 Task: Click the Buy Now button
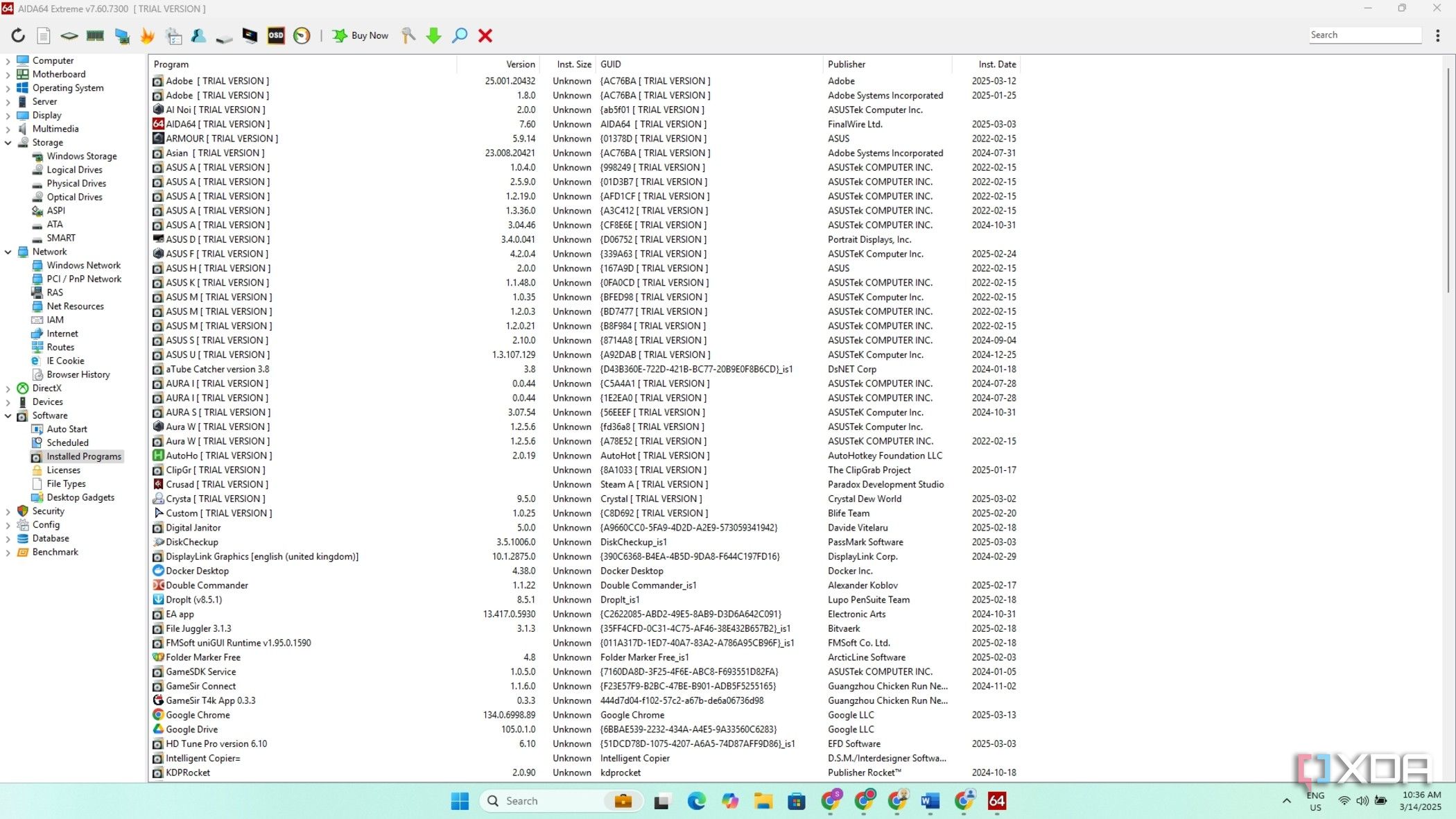coord(361,35)
